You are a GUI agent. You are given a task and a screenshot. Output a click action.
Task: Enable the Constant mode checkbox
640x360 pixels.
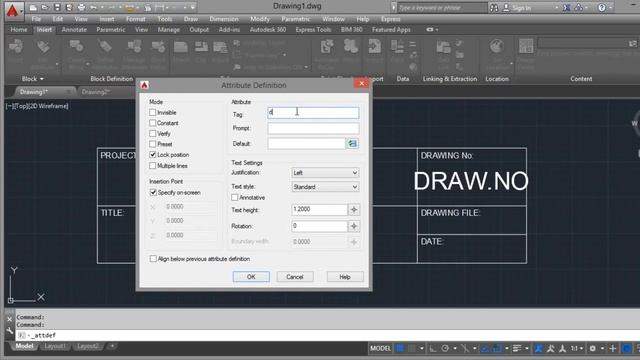coord(153,123)
